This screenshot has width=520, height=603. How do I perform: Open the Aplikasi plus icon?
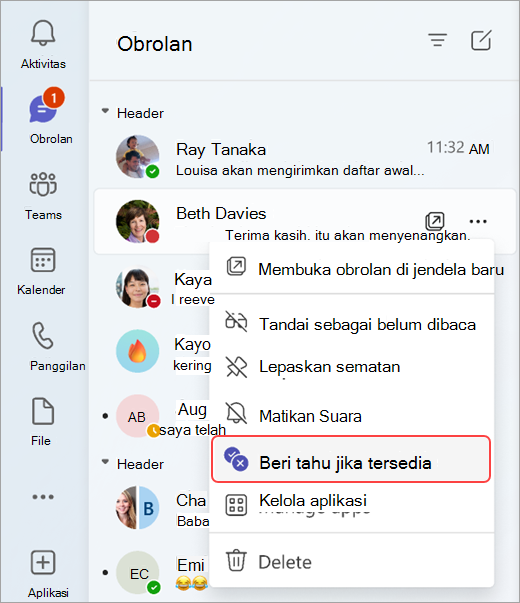(43, 563)
